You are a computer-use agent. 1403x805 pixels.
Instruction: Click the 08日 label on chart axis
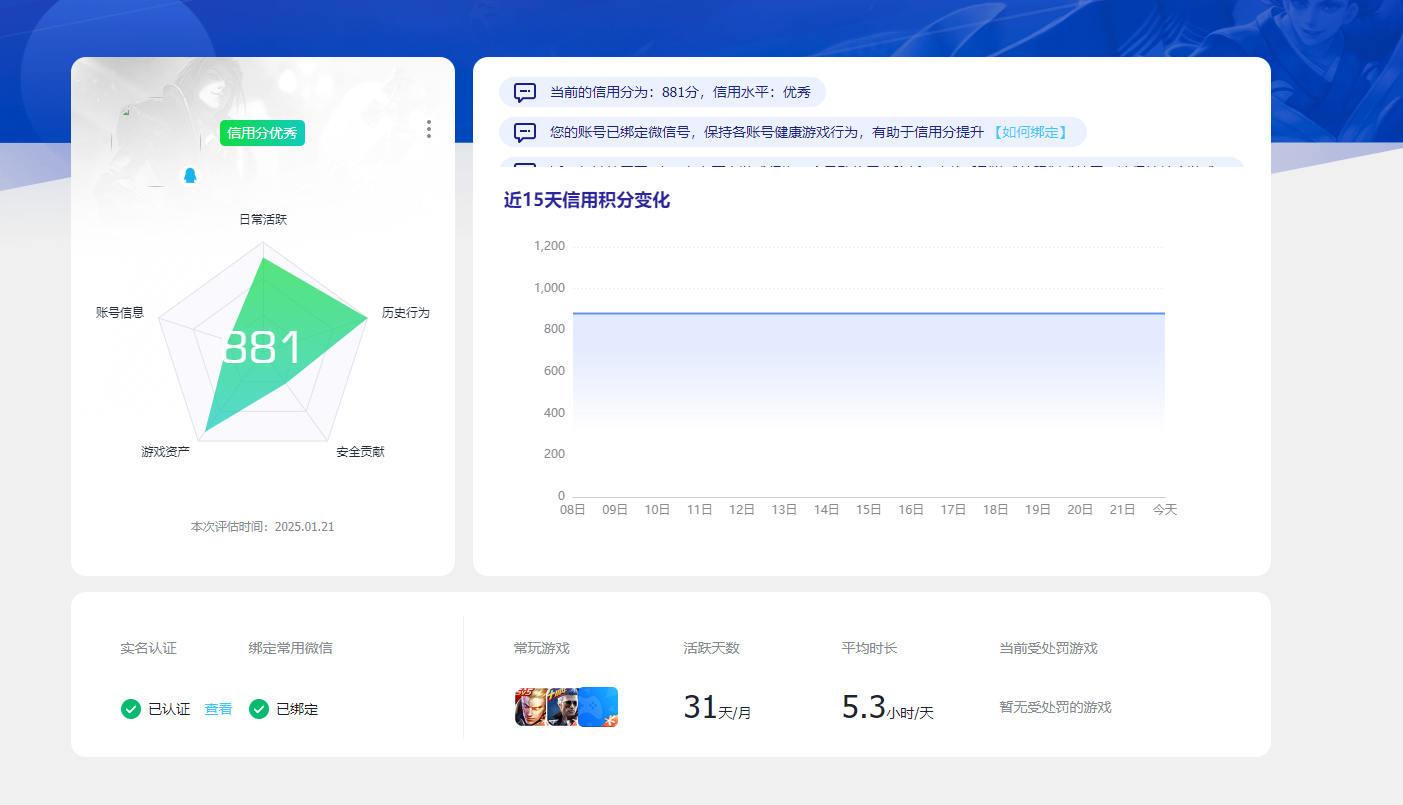coord(572,510)
